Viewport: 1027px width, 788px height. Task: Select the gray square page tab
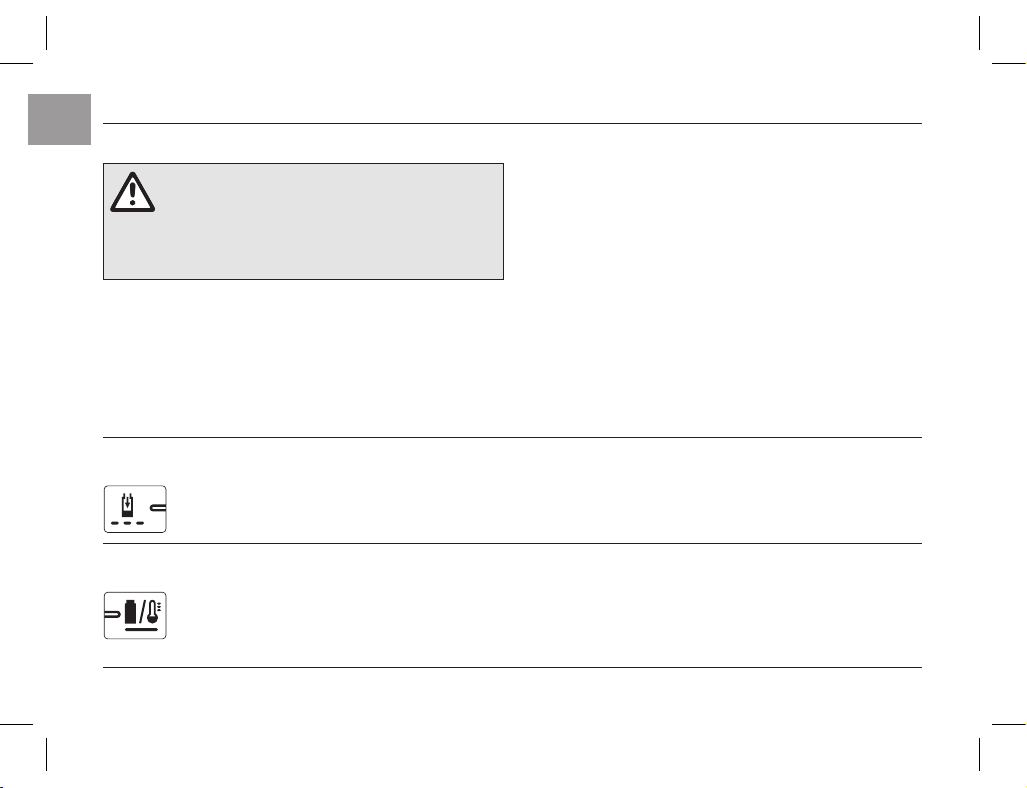click(59, 119)
